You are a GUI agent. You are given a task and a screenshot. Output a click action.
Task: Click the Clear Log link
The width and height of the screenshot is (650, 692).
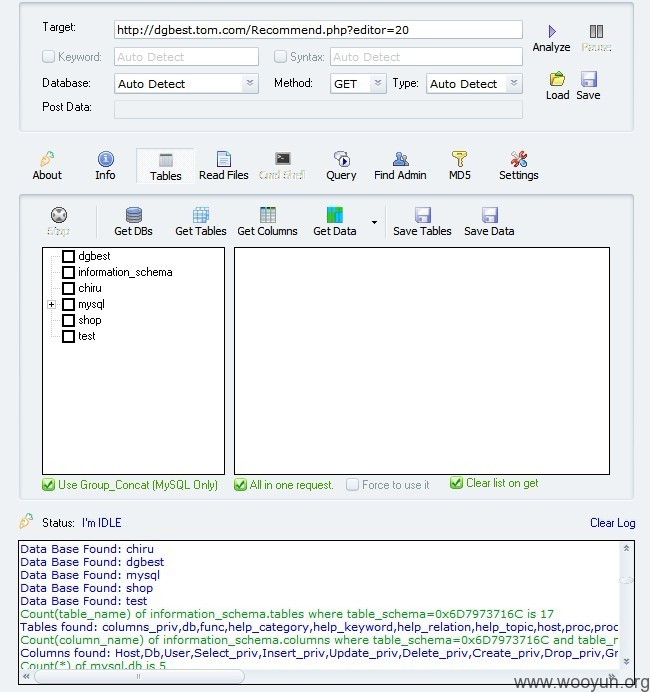[x=612, y=523]
